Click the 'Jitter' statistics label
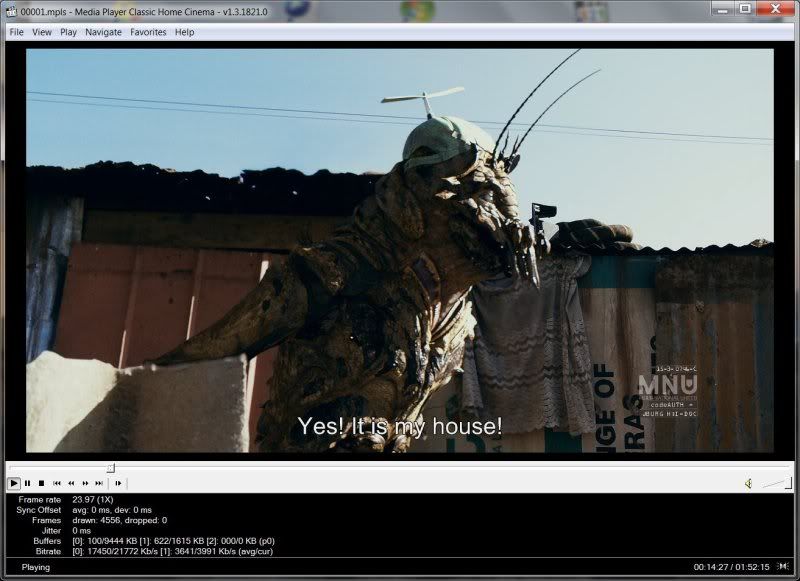Image resolution: width=800 pixels, height=581 pixels. (x=51, y=531)
